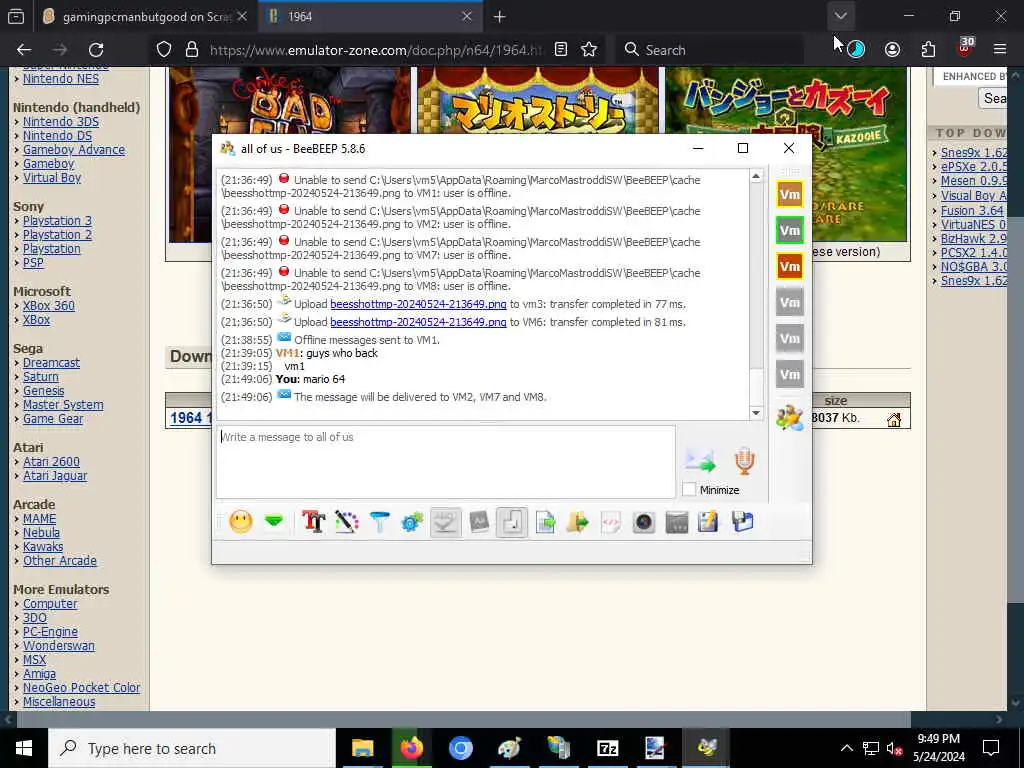The image size is (1024, 768).
Task: Open beesshottmp link sent to vm3
Action: (x=418, y=304)
